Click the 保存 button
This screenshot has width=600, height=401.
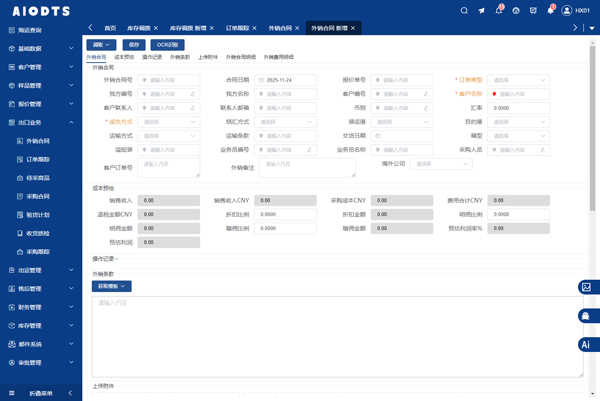tap(135, 45)
